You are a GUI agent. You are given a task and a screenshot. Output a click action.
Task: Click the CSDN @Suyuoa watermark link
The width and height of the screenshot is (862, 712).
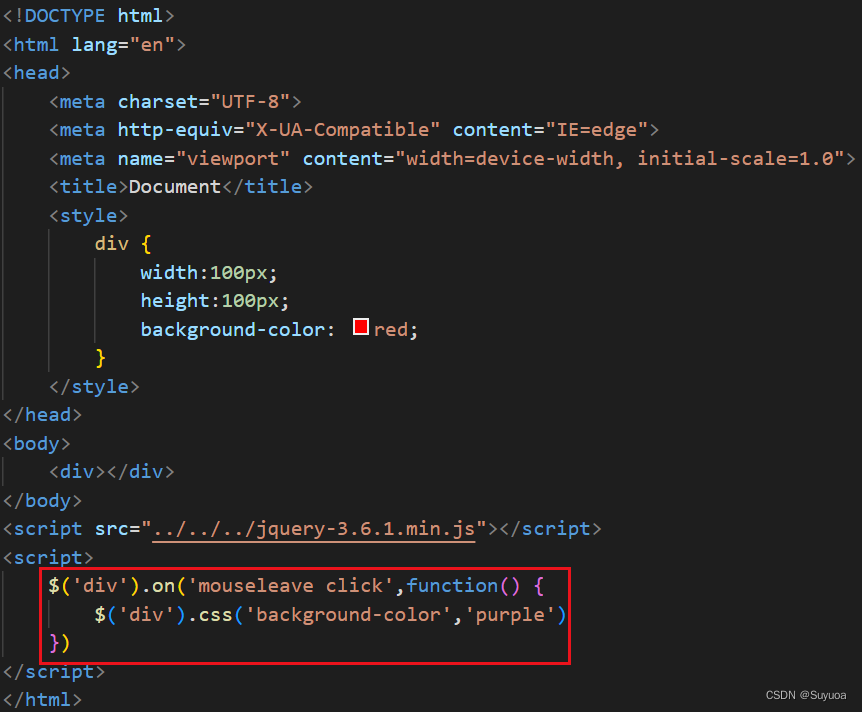[806, 694]
